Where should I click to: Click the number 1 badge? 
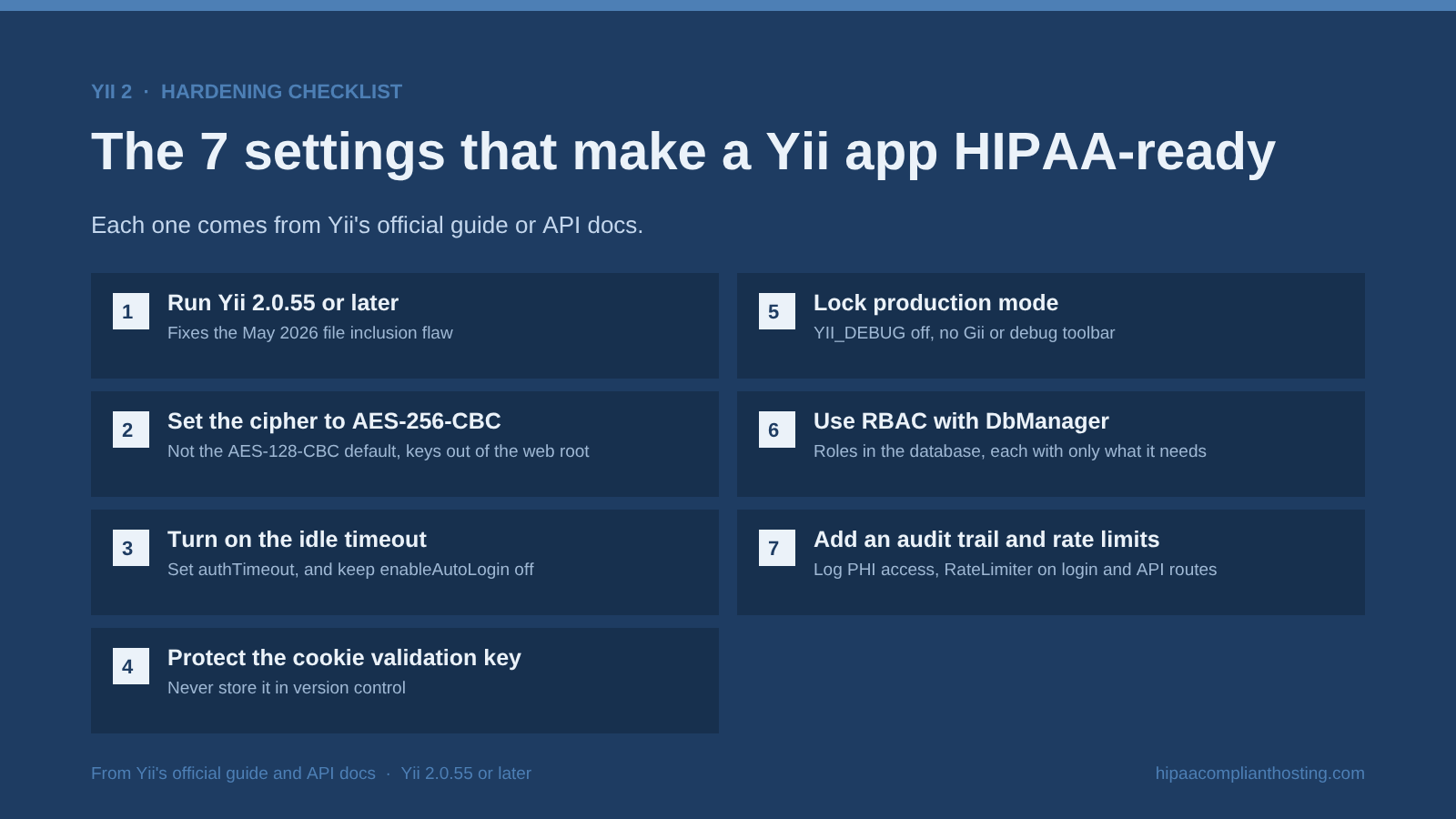coord(131,311)
